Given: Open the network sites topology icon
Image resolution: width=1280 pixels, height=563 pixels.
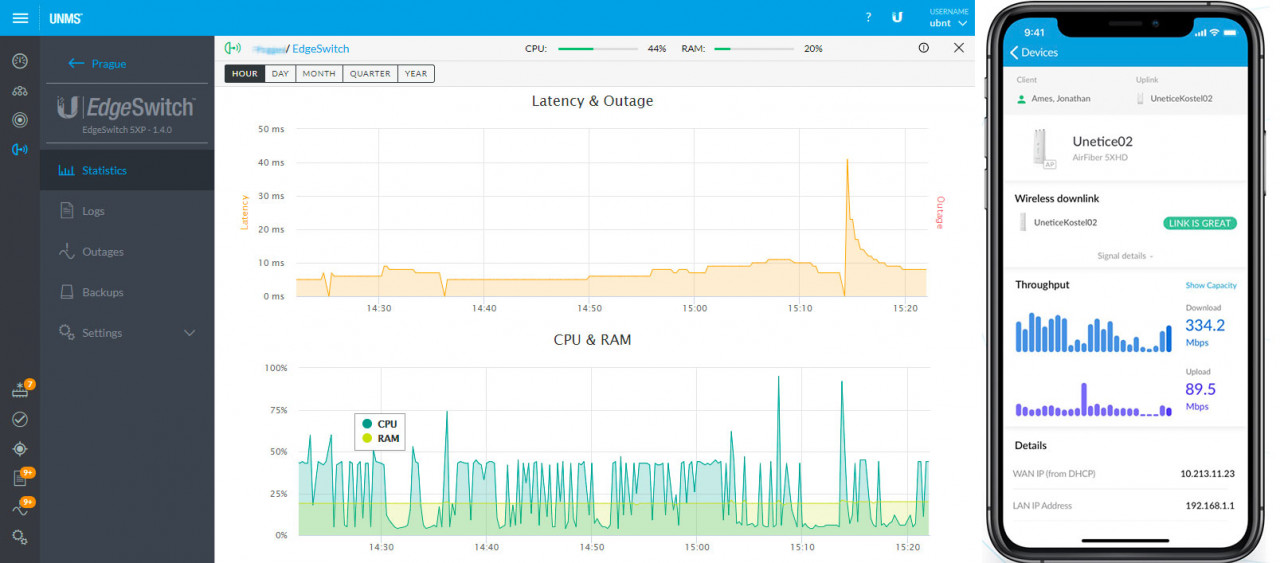Looking at the screenshot, I should pyautogui.click(x=20, y=91).
